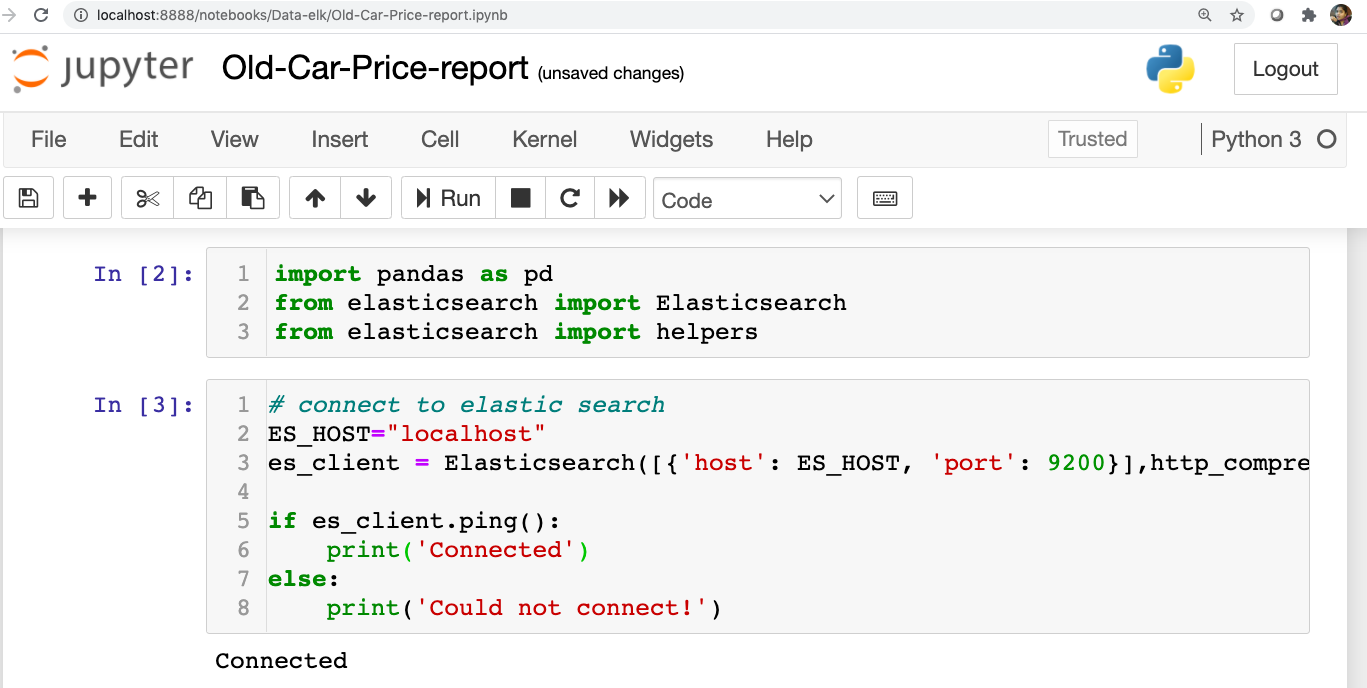Click the browser profile avatar
Image resolution: width=1367 pixels, height=688 pixels.
1341,15
